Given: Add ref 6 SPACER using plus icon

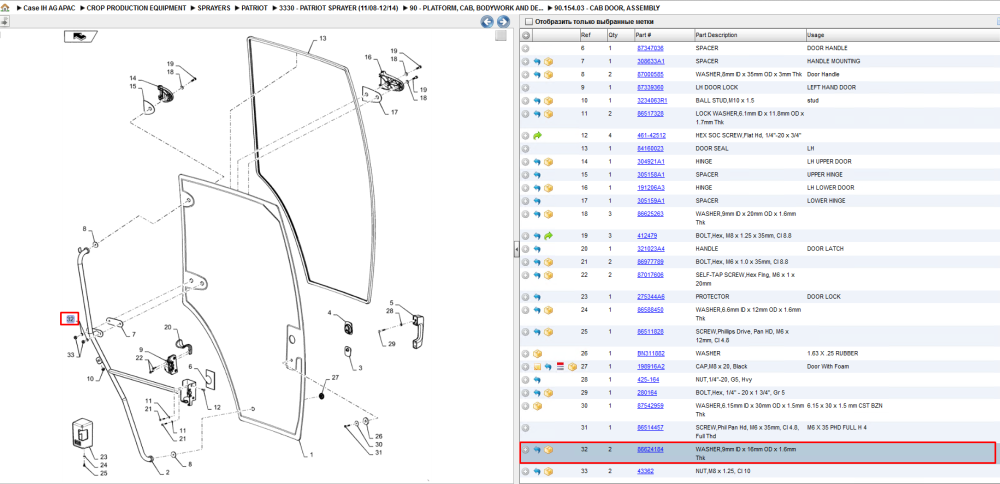Looking at the screenshot, I should click(x=526, y=48).
